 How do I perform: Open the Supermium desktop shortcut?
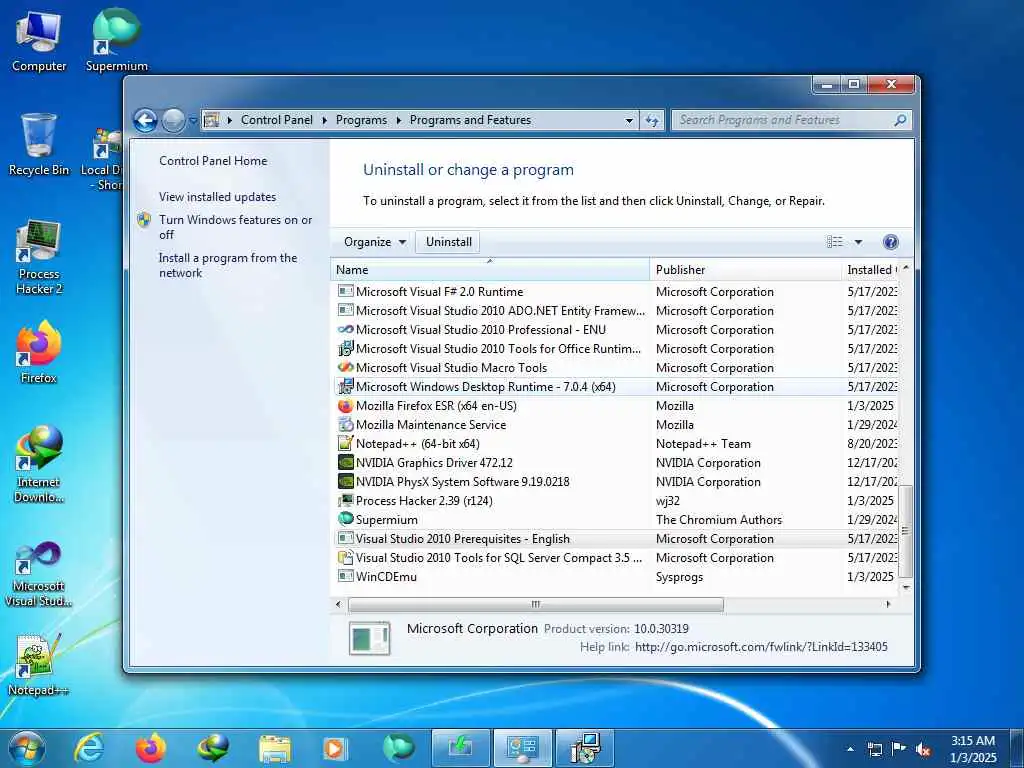[116, 40]
